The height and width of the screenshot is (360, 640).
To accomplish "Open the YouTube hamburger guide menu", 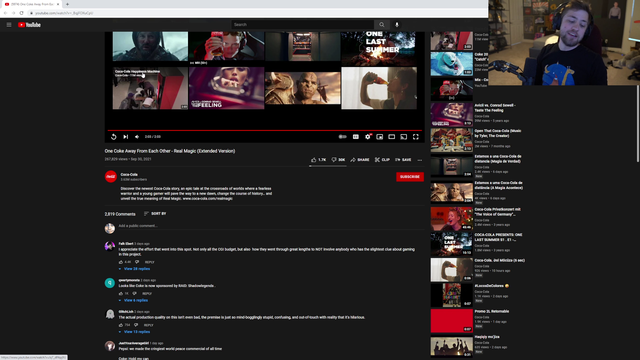I will [x=9, y=25].
